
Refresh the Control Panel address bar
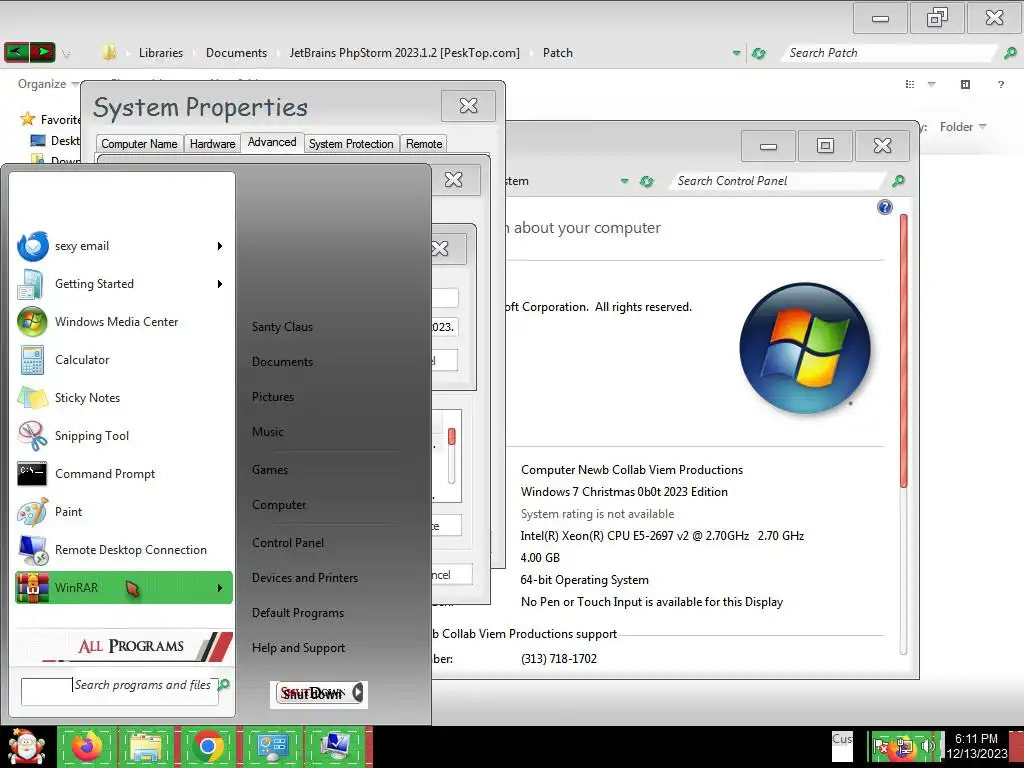647,181
